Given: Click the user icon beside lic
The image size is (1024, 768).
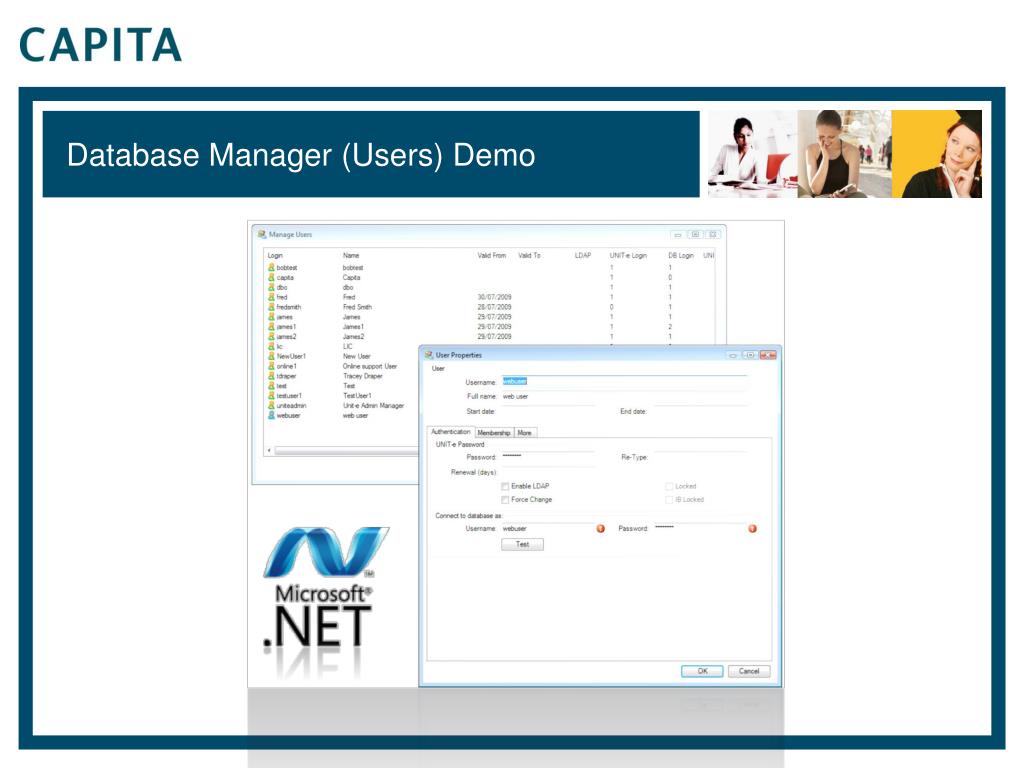Looking at the screenshot, I should point(271,346).
